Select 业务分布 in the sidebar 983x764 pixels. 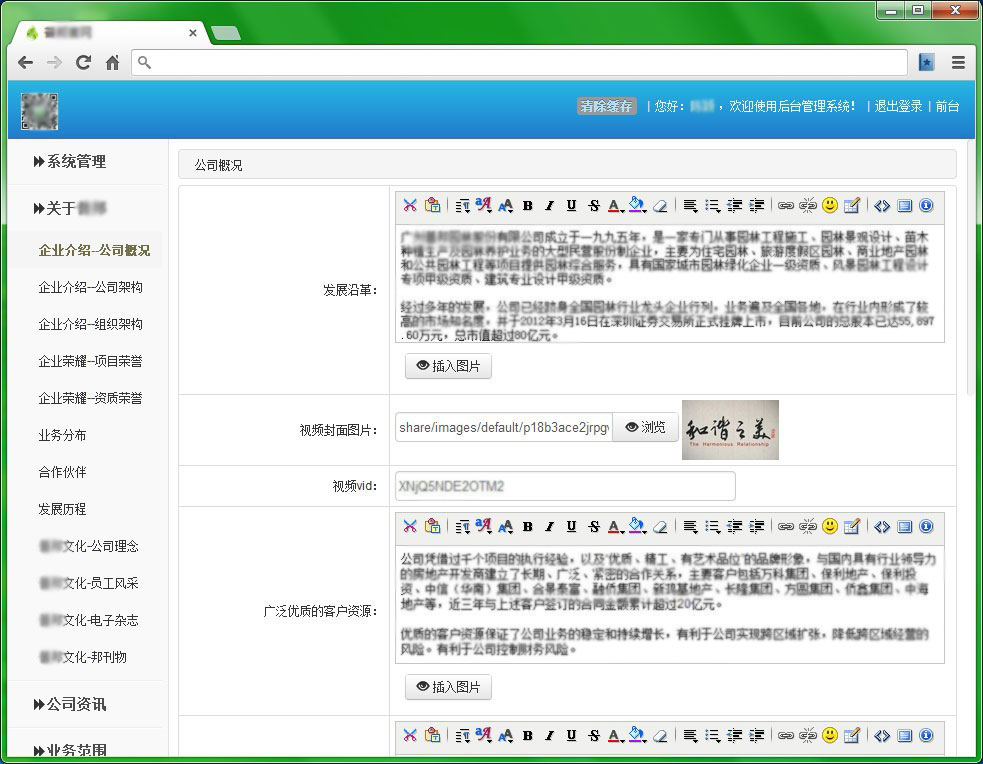click(62, 435)
